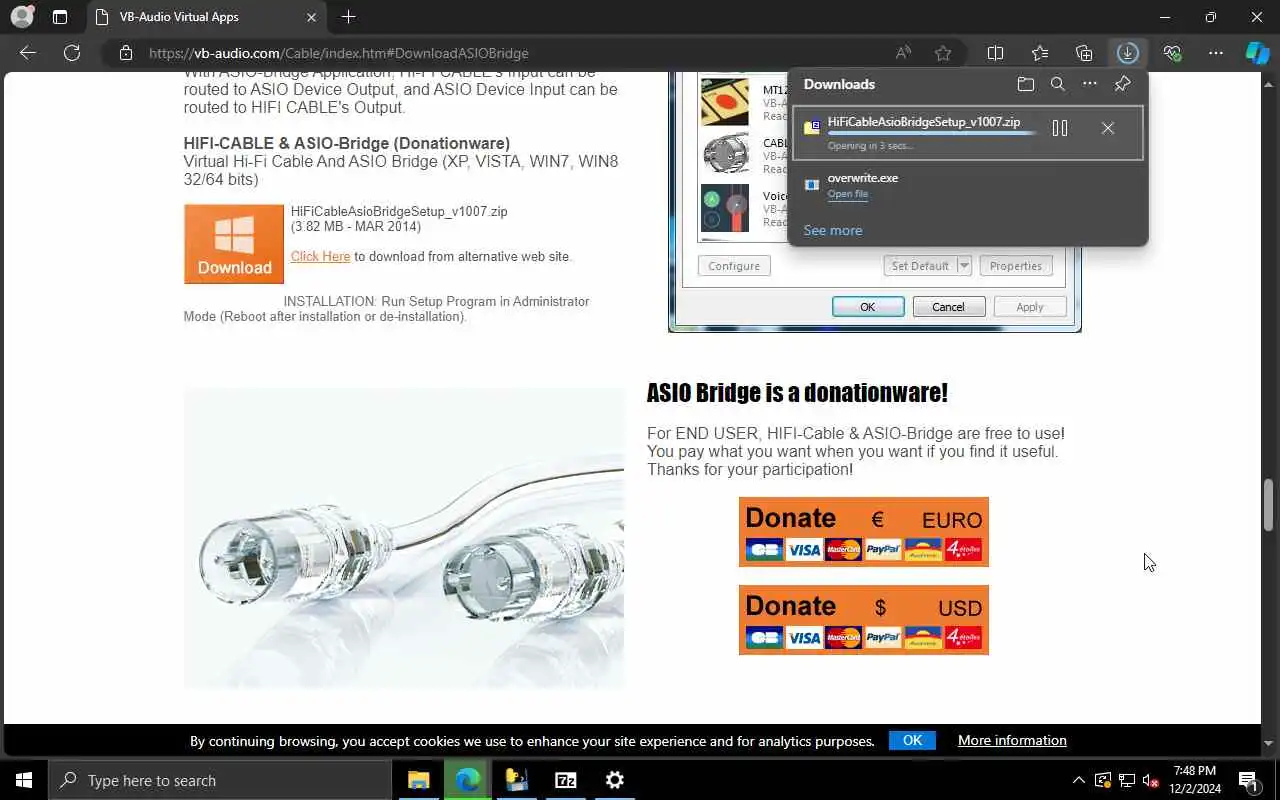The width and height of the screenshot is (1280, 800).
Task: Open the tab actions menu icon
Action: click(60, 17)
